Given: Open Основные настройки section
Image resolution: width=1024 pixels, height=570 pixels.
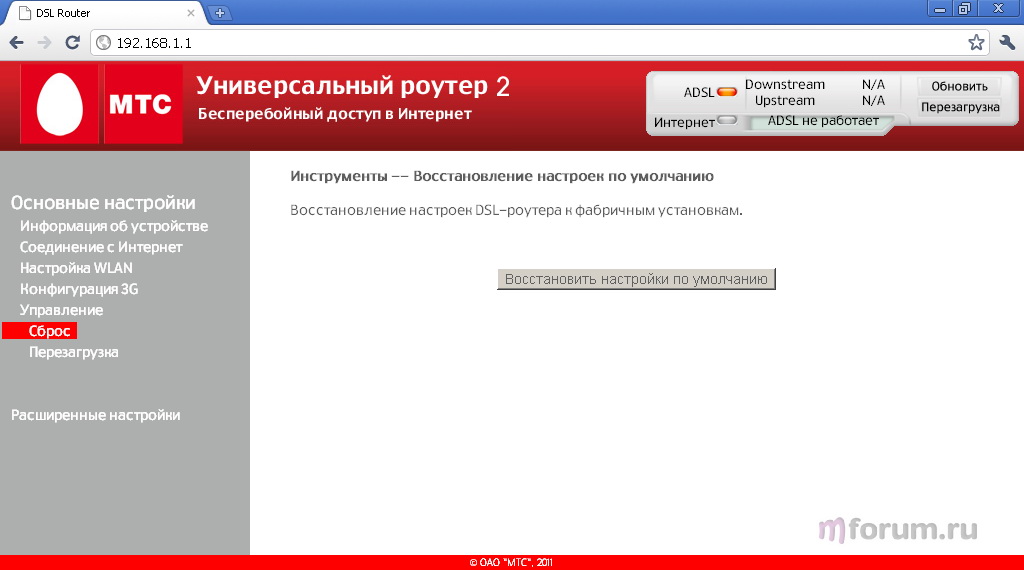Looking at the screenshot, I should 103,203.
